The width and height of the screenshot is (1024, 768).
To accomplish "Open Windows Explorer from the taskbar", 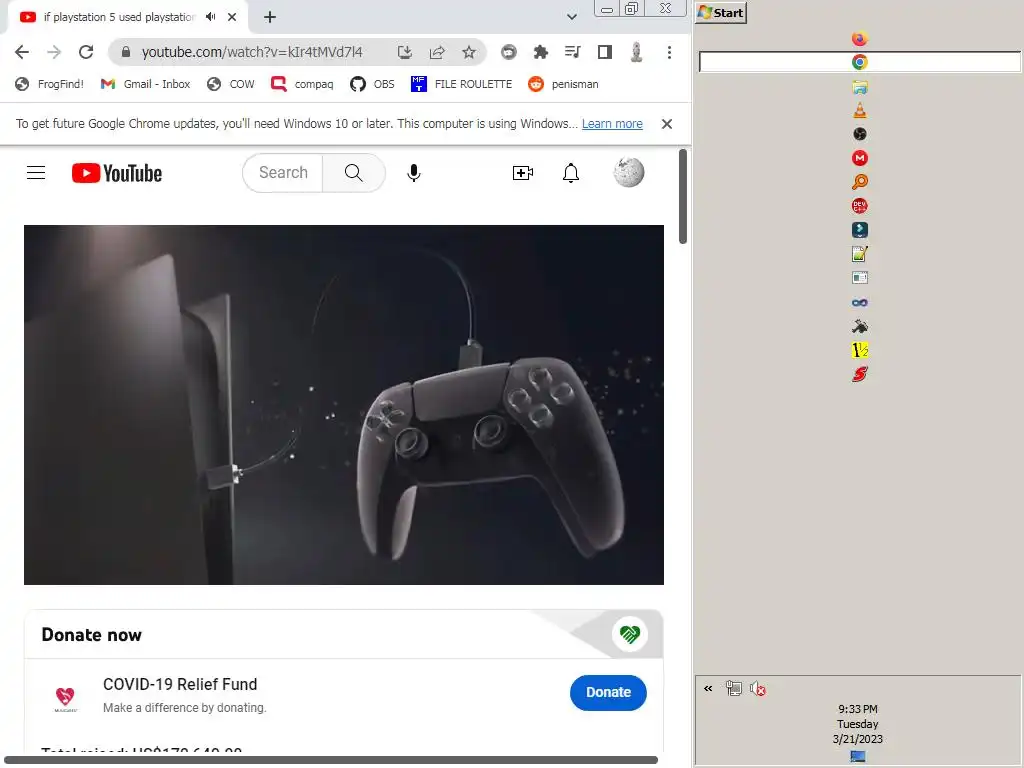I will (x=859, y=86).
